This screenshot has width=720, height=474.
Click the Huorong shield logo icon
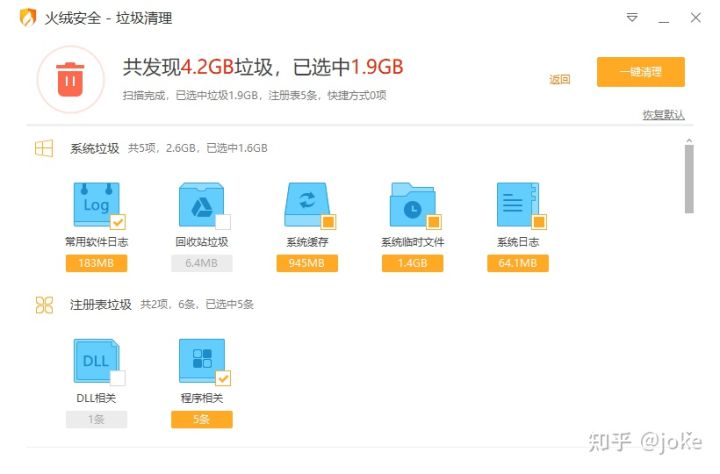pyautogui.click(x=28, y=18)
